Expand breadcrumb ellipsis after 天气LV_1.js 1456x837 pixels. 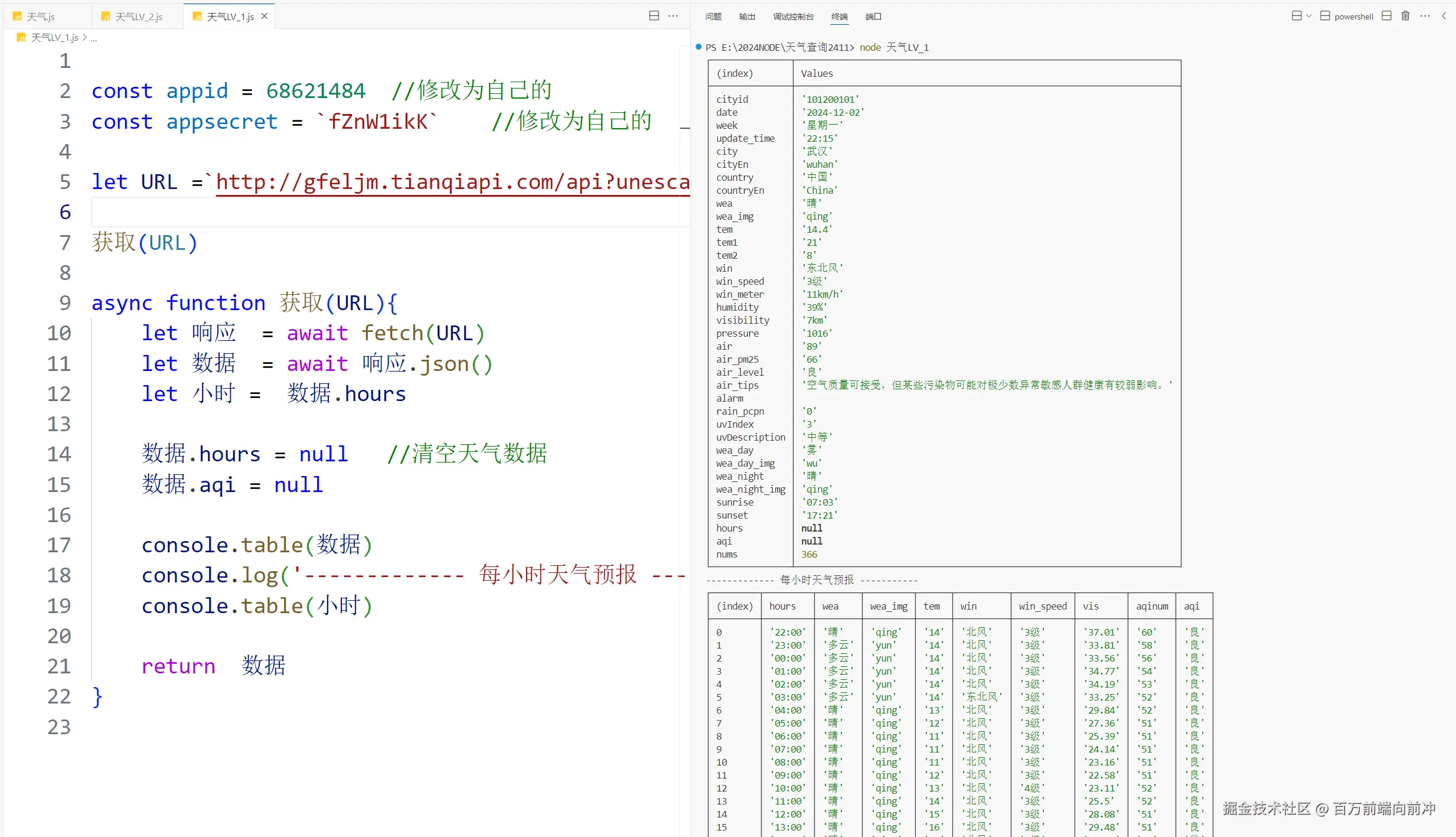94,38
